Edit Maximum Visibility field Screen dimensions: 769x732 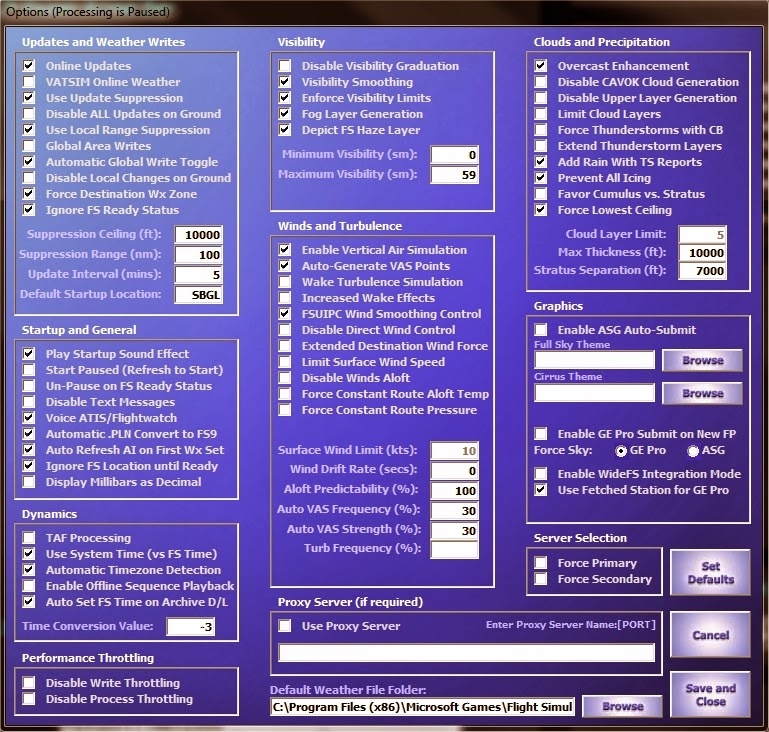pyautogui.click(x=454, y=175)
